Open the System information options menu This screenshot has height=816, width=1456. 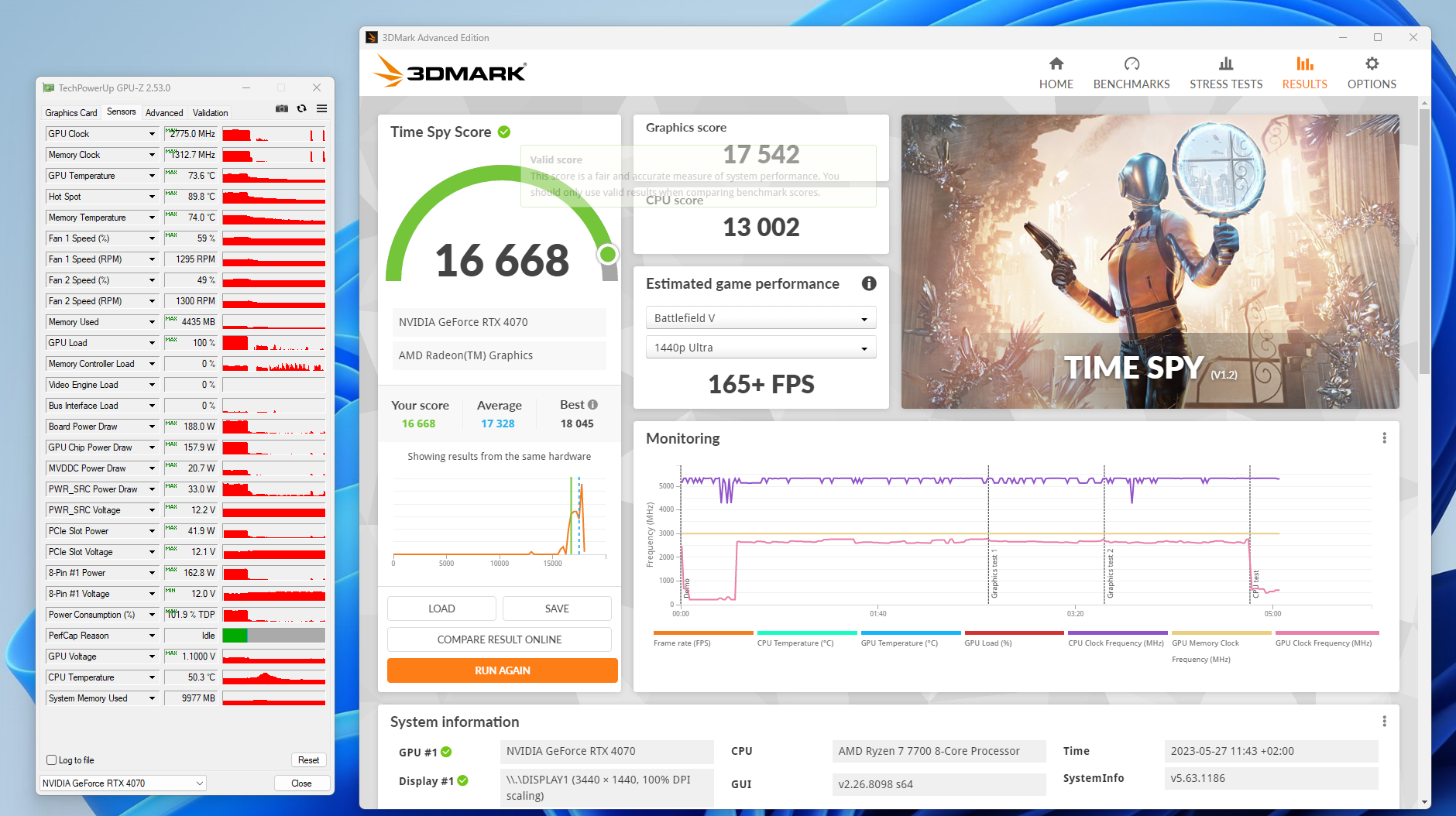[1384, 722]
